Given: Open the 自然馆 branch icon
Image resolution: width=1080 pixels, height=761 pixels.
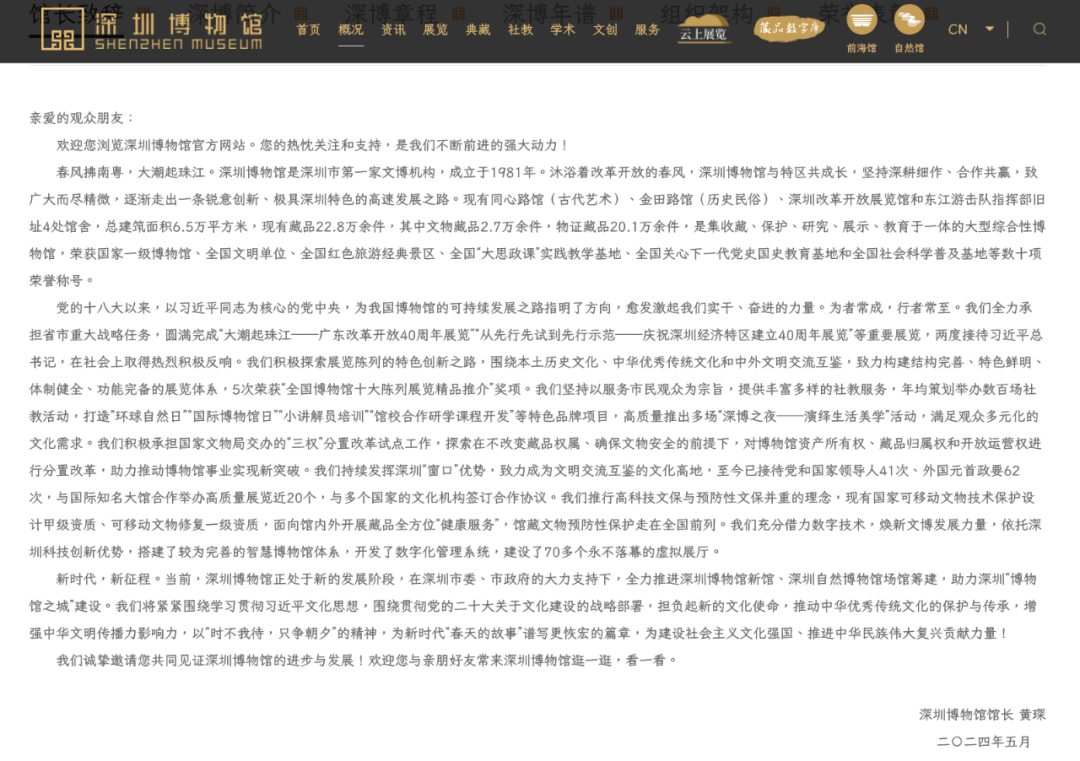Looking at the screenshot, I should coord(909,29).
